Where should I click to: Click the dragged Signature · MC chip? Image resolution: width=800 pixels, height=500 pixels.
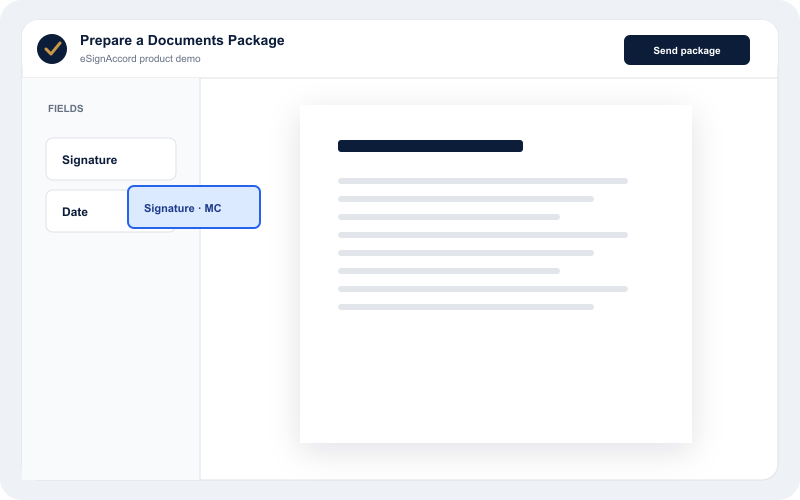[x=194, y=207]
